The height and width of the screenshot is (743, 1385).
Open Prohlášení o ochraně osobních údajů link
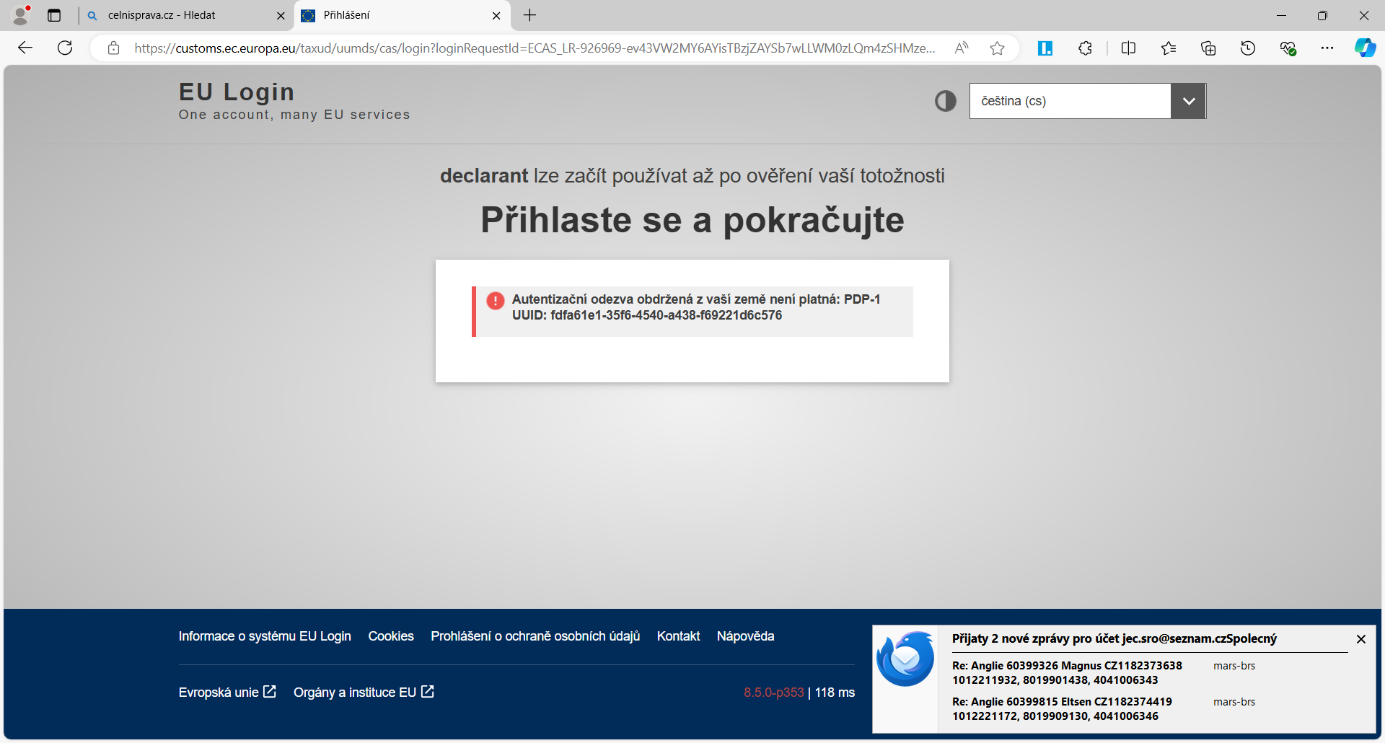pyautogui.click(x=535, y=636)
